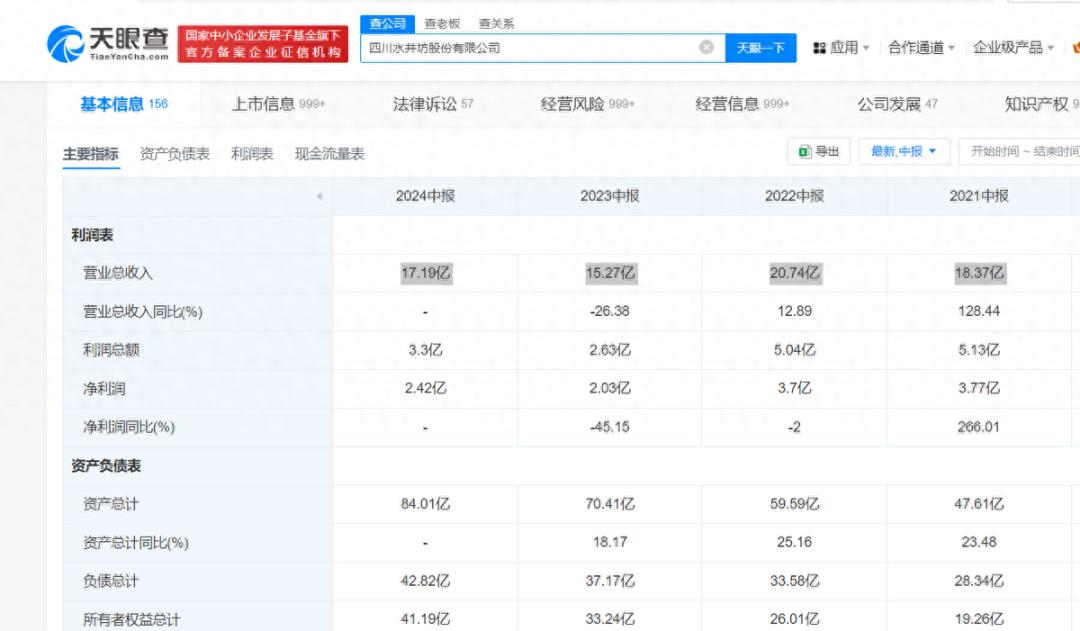This screenshot has width=1080, height=631.
Task: Switch to the 现金流量表 sub-tab
Action: point(329,154)
